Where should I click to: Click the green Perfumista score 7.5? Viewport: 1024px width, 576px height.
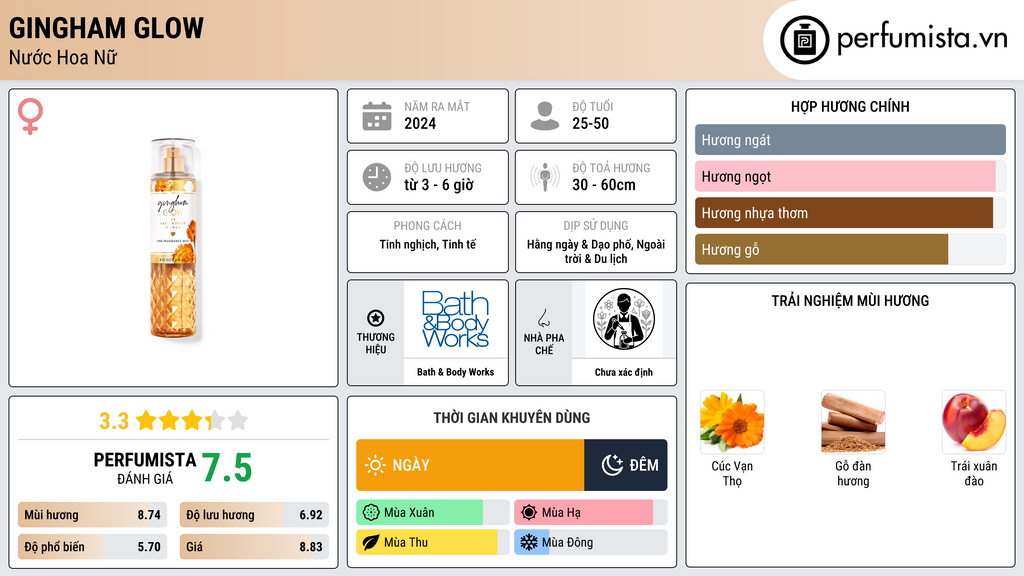pos(227,468)
